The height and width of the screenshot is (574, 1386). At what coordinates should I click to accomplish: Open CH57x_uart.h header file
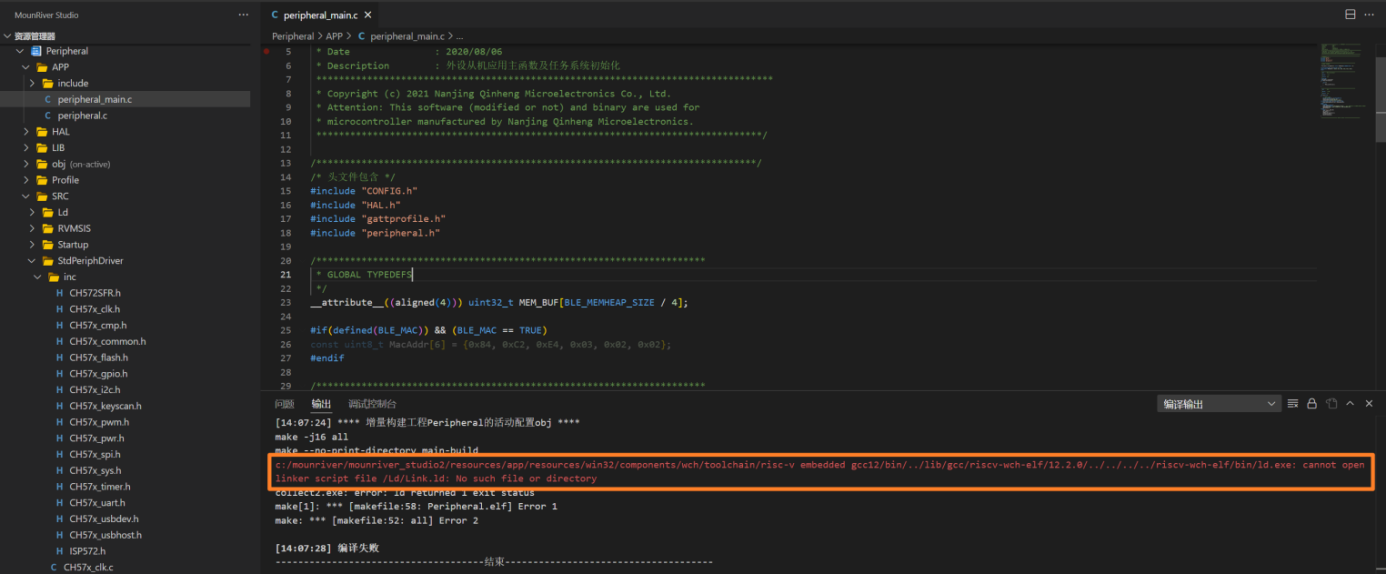[97, 503]
